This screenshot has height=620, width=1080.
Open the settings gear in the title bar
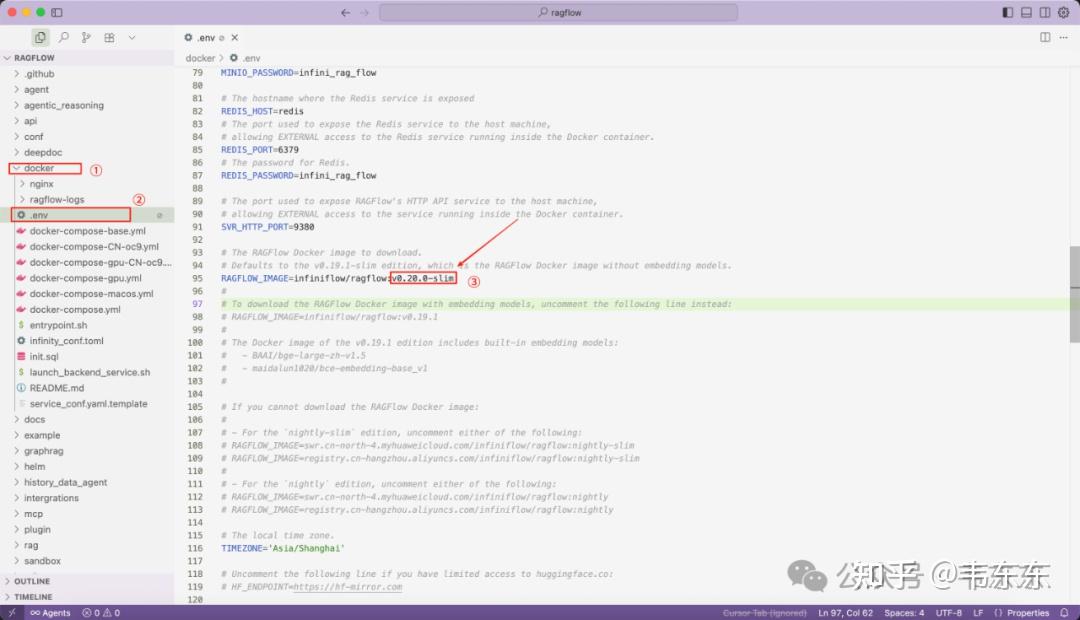1063,12
